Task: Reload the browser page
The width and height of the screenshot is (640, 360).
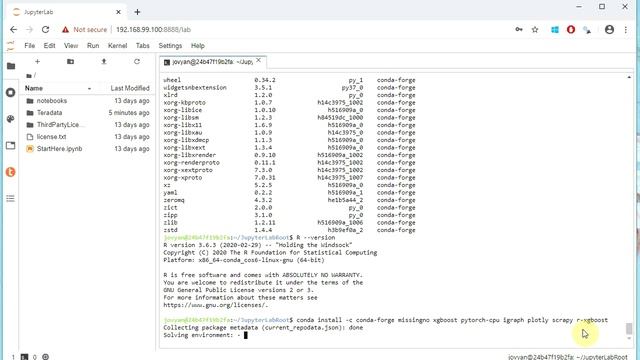Action: [x=45, y=29]
